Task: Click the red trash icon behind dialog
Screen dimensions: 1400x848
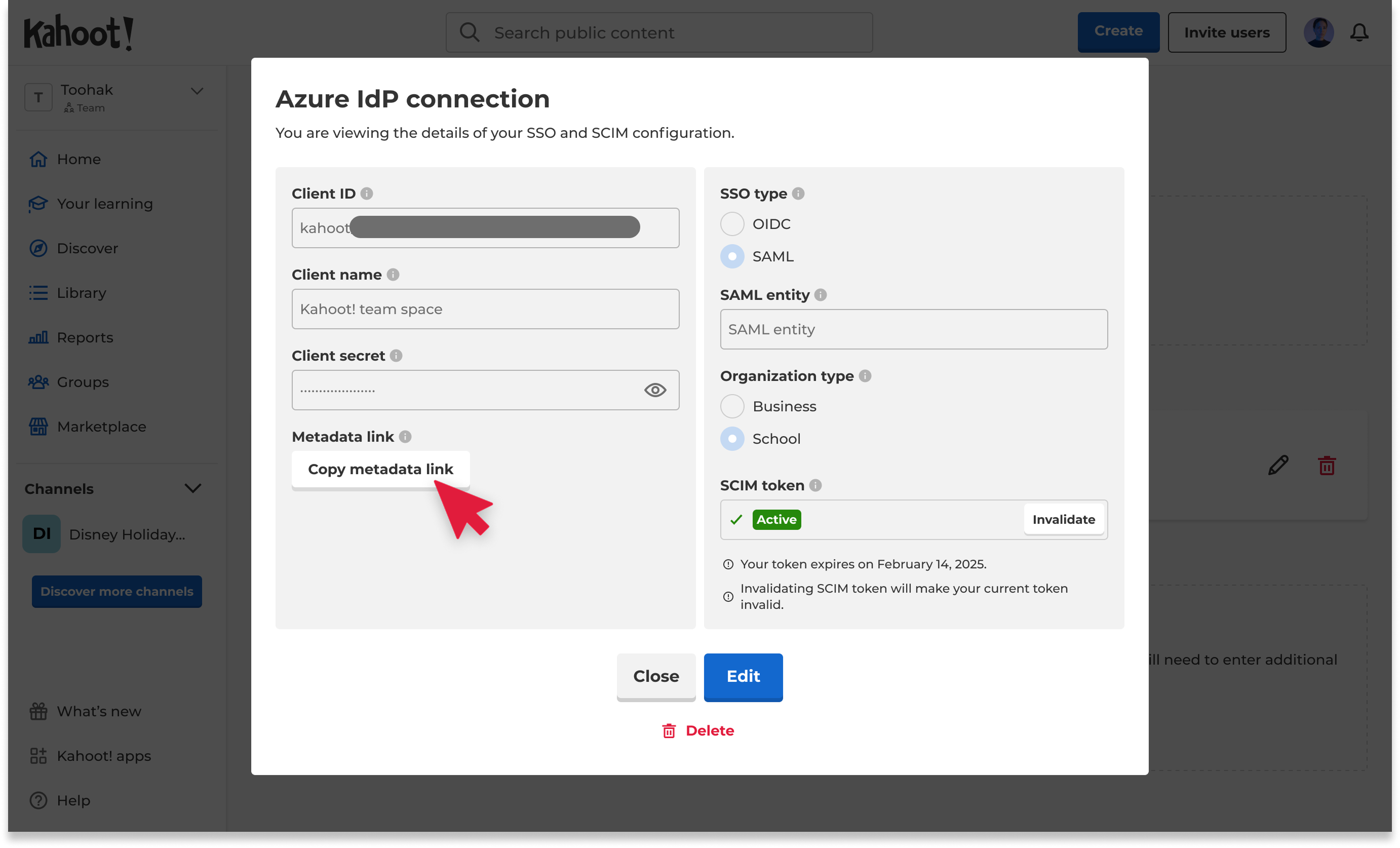Action: click(1327, 466)
